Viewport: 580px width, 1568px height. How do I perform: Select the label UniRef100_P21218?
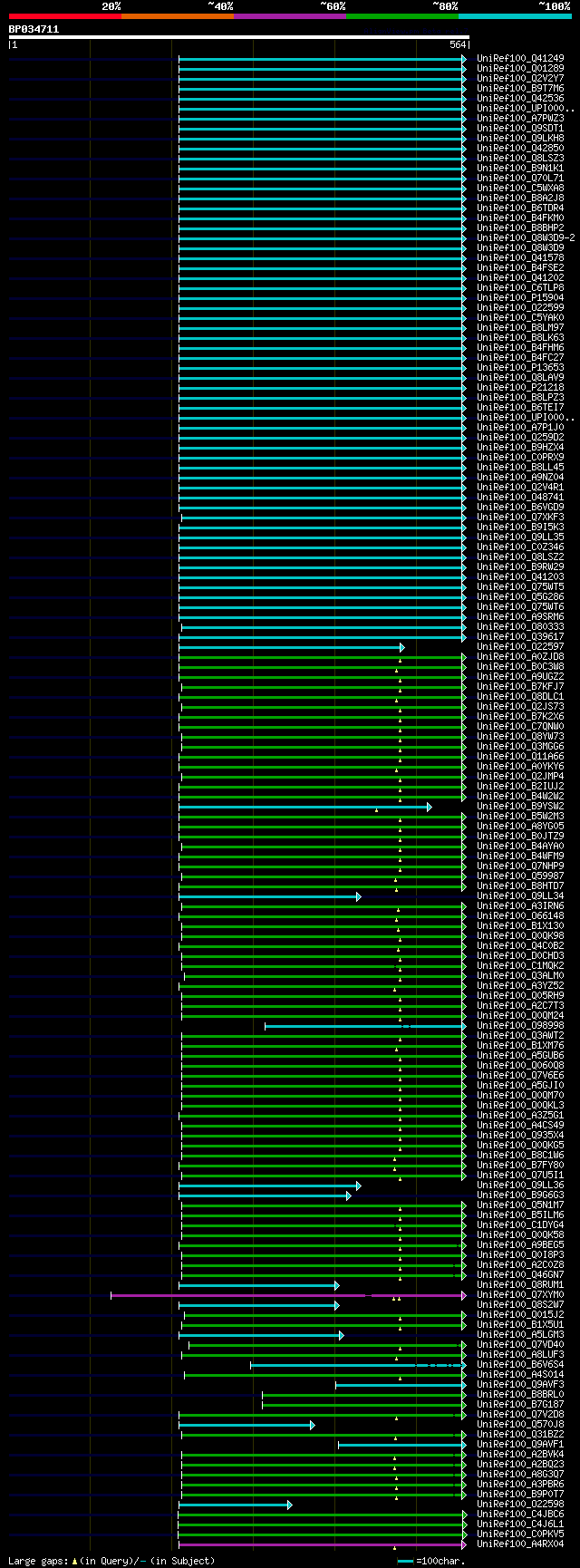(x=520, y=387)
